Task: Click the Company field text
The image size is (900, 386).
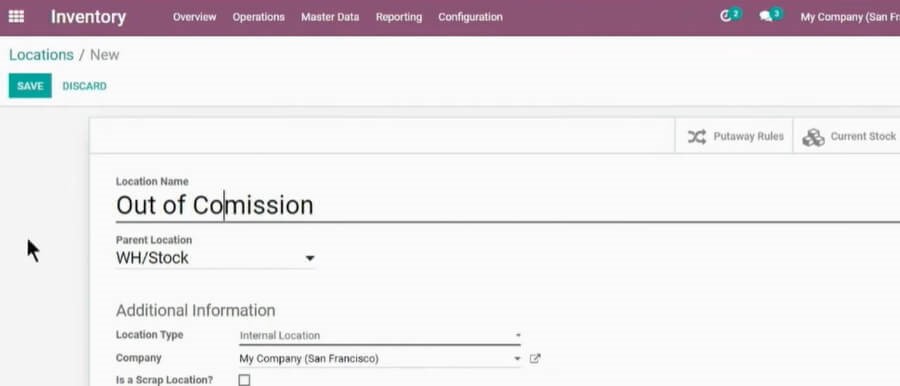Action: [x=309, y=359]
